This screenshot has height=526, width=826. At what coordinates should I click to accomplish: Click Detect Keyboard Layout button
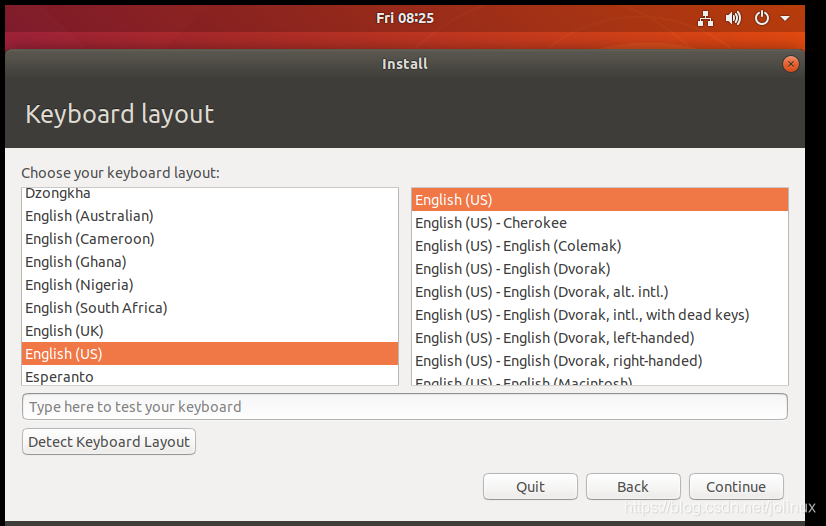tap(109, 442)
